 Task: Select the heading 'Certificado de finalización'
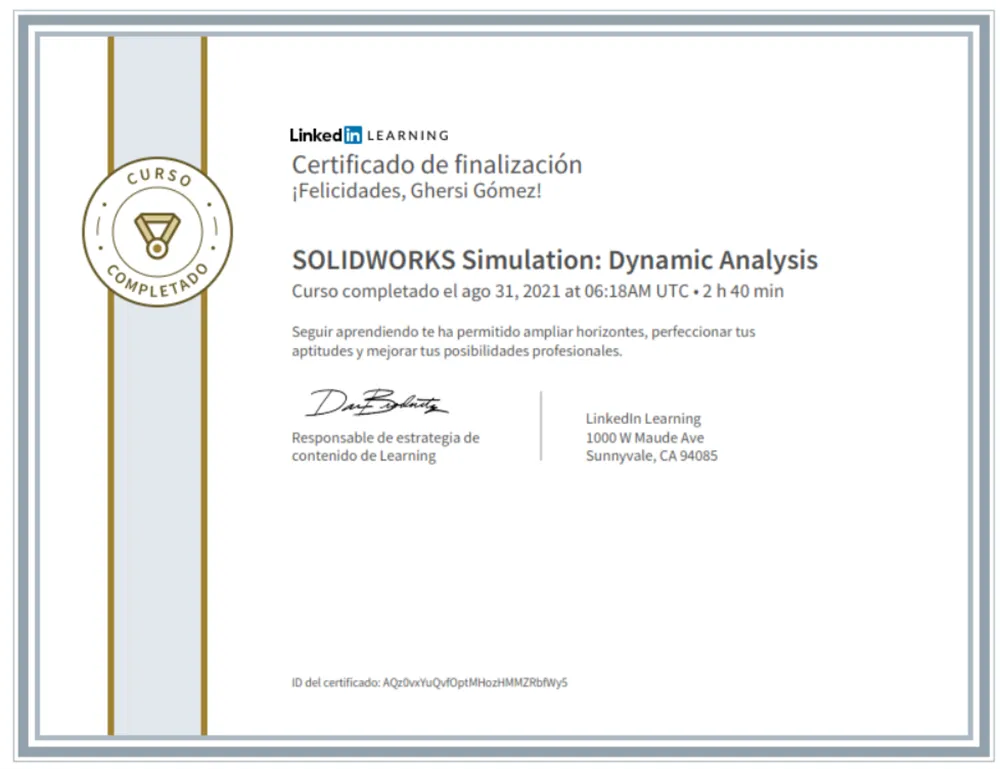pyautogui.click(x=437, y=165)
